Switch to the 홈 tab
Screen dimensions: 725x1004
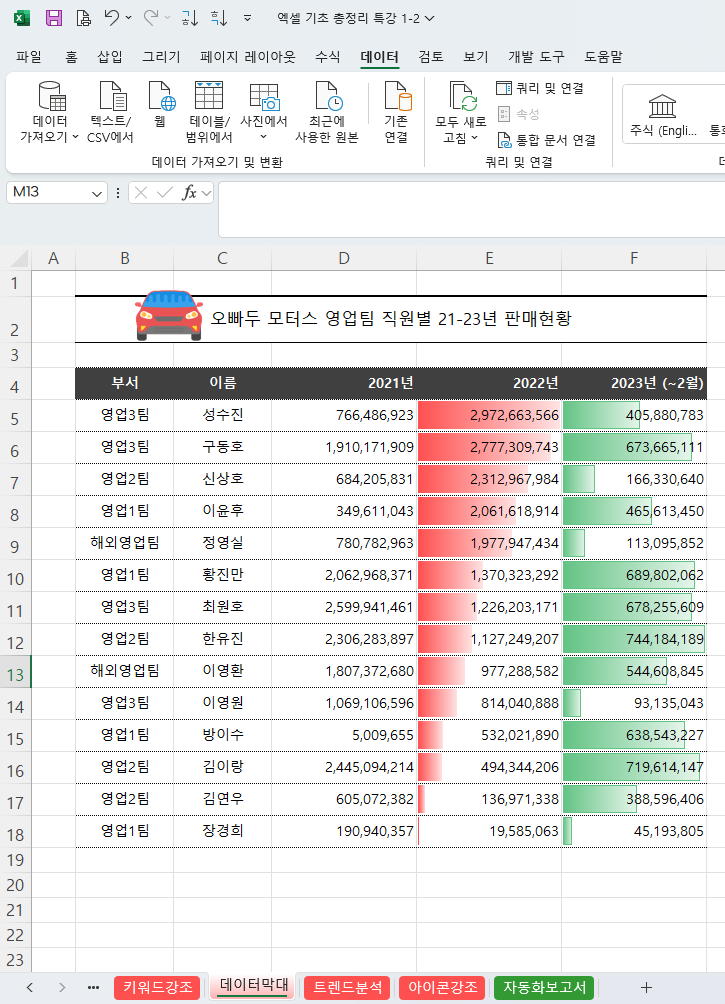[71, 57]
